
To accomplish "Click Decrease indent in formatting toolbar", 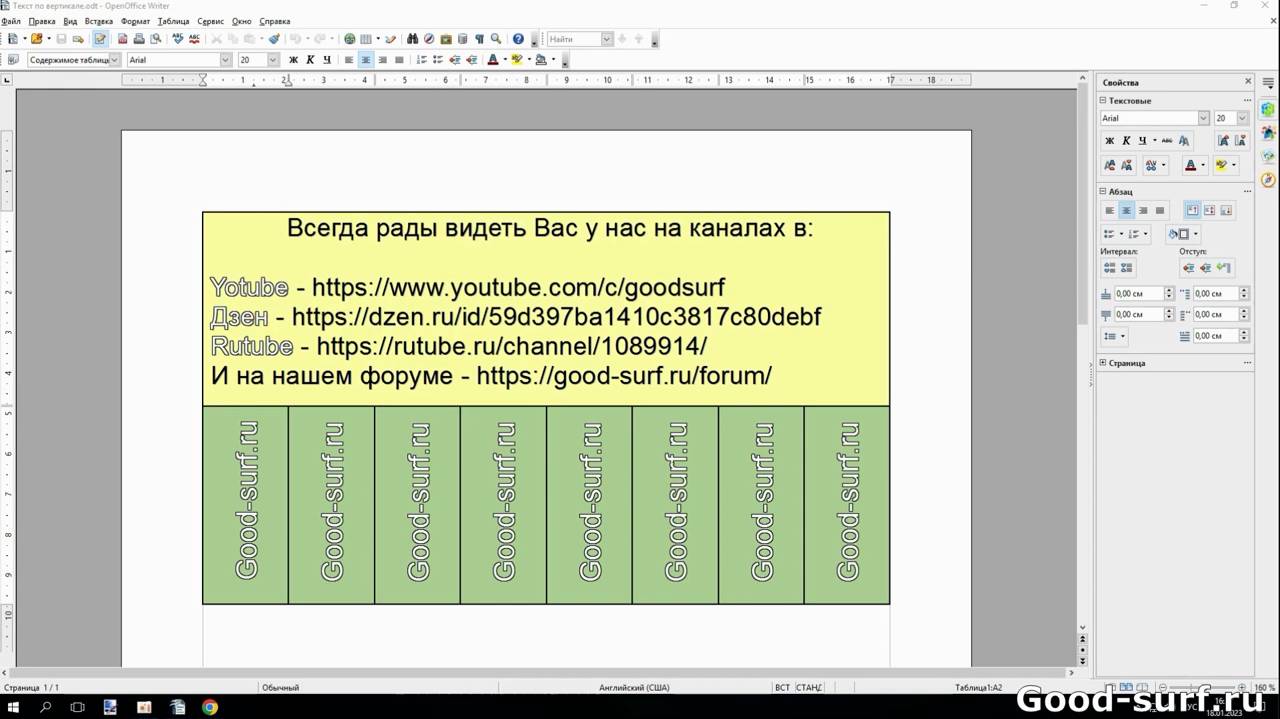I will (454, 59).
